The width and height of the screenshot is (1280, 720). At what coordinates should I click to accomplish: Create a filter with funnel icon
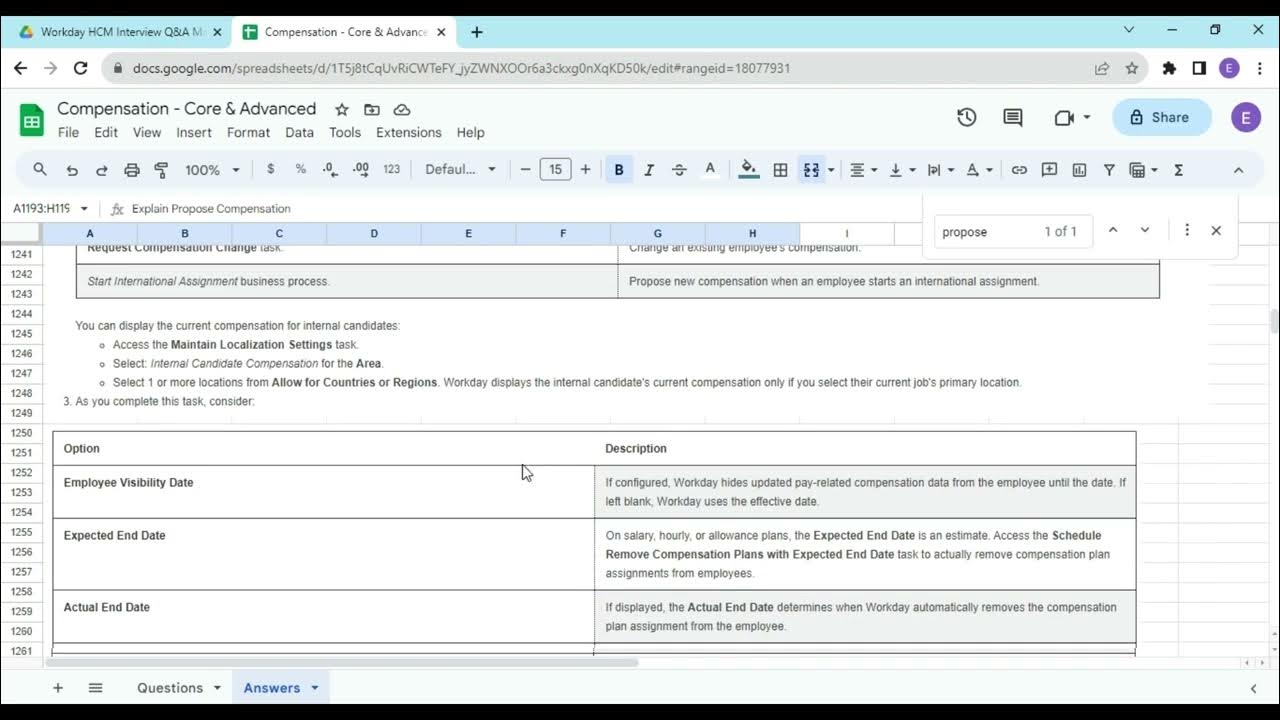tap(1109, 170)
